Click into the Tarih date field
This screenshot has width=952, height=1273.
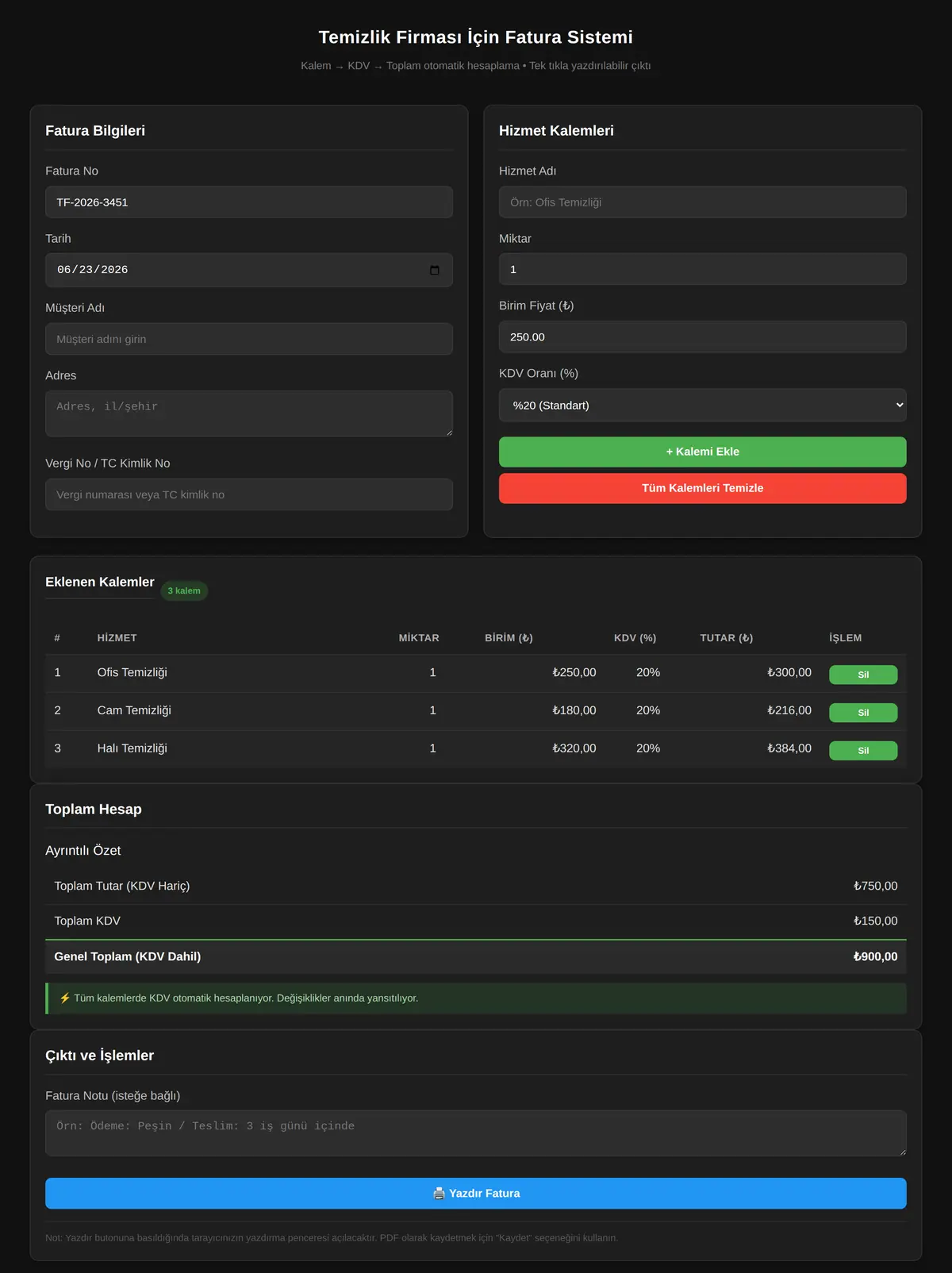point(249,270)
